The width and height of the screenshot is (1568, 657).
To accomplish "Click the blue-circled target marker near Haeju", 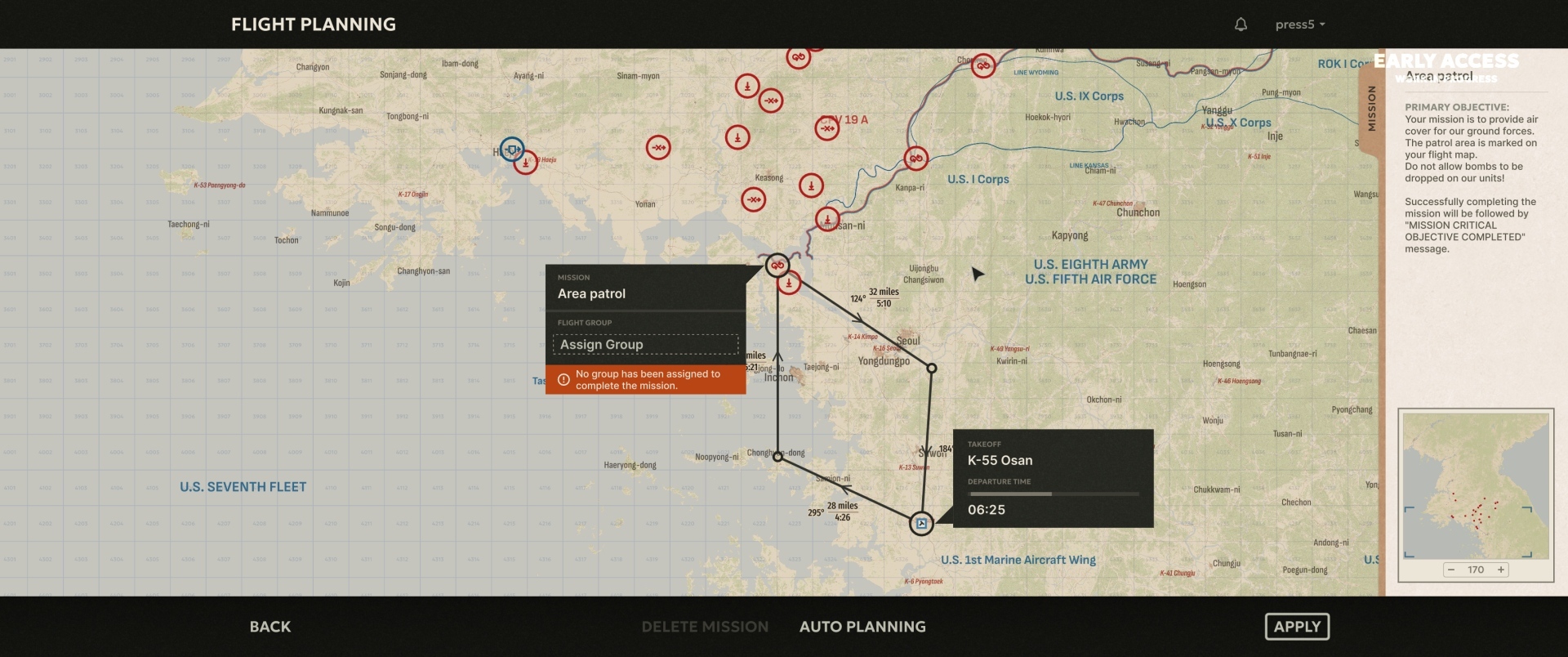I will 512,150.
